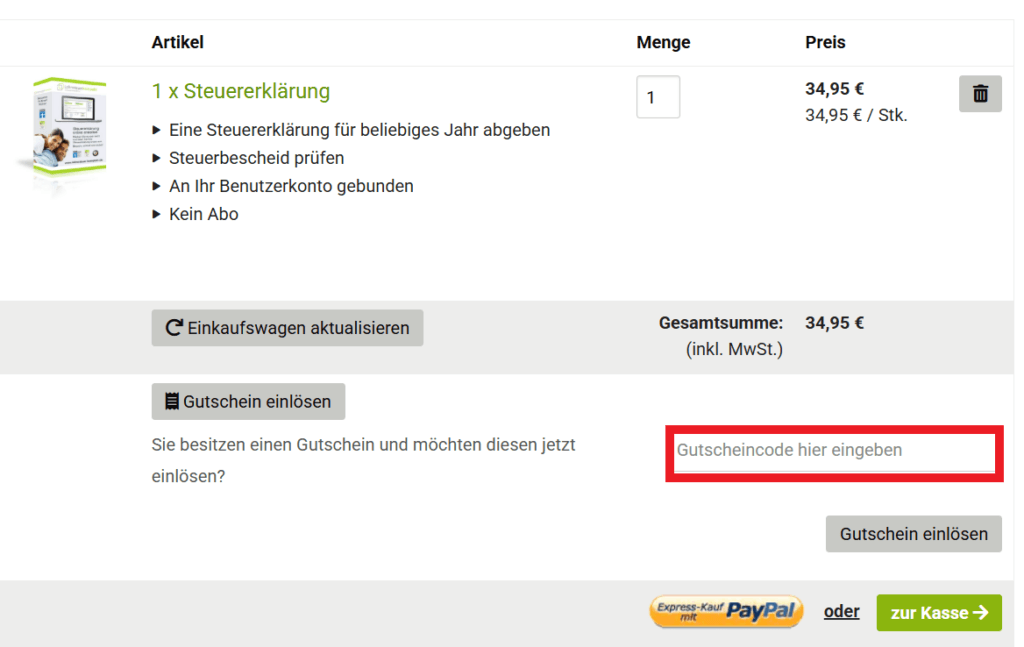Click the voucher ticket icon
The image size is (1024, 647).
tap(171, 401)
